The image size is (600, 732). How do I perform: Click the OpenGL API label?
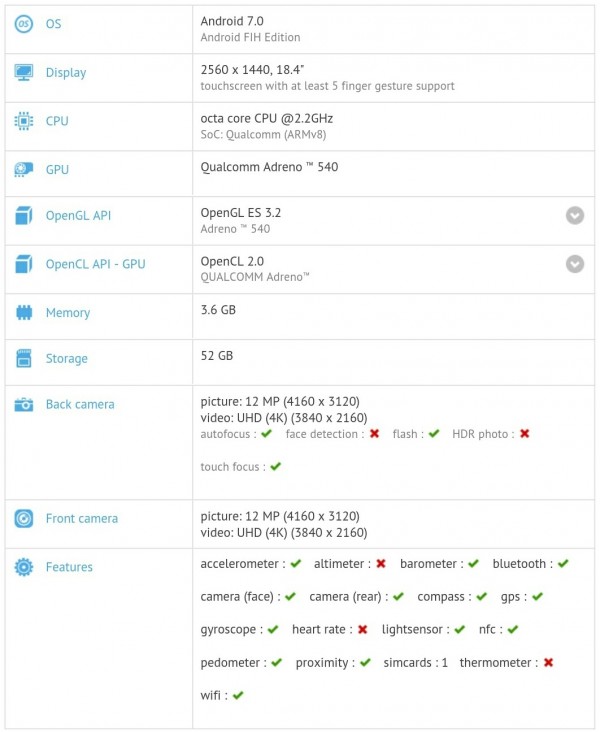[78, 215]
